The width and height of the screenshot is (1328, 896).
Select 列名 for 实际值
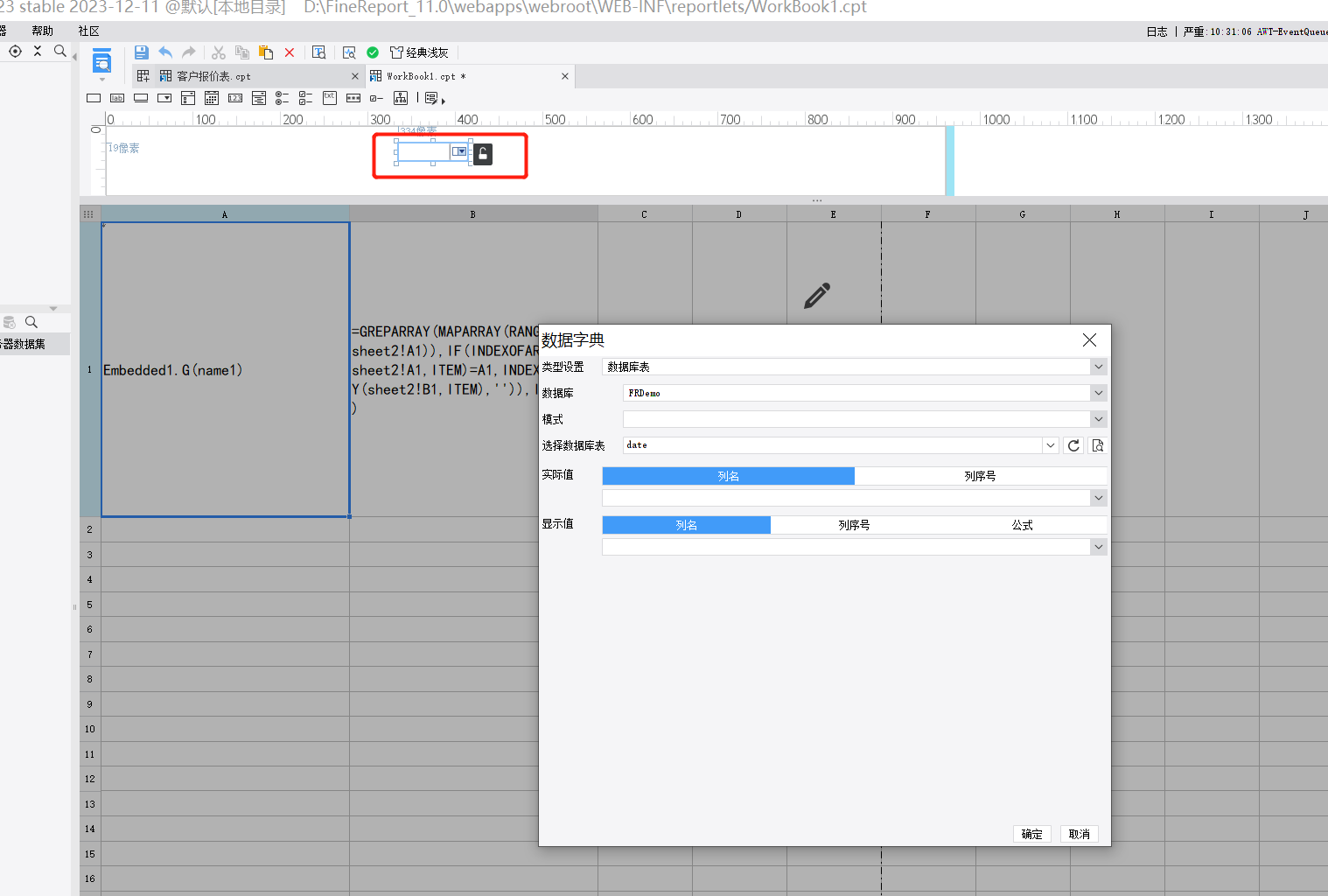[x=729, y=476]
